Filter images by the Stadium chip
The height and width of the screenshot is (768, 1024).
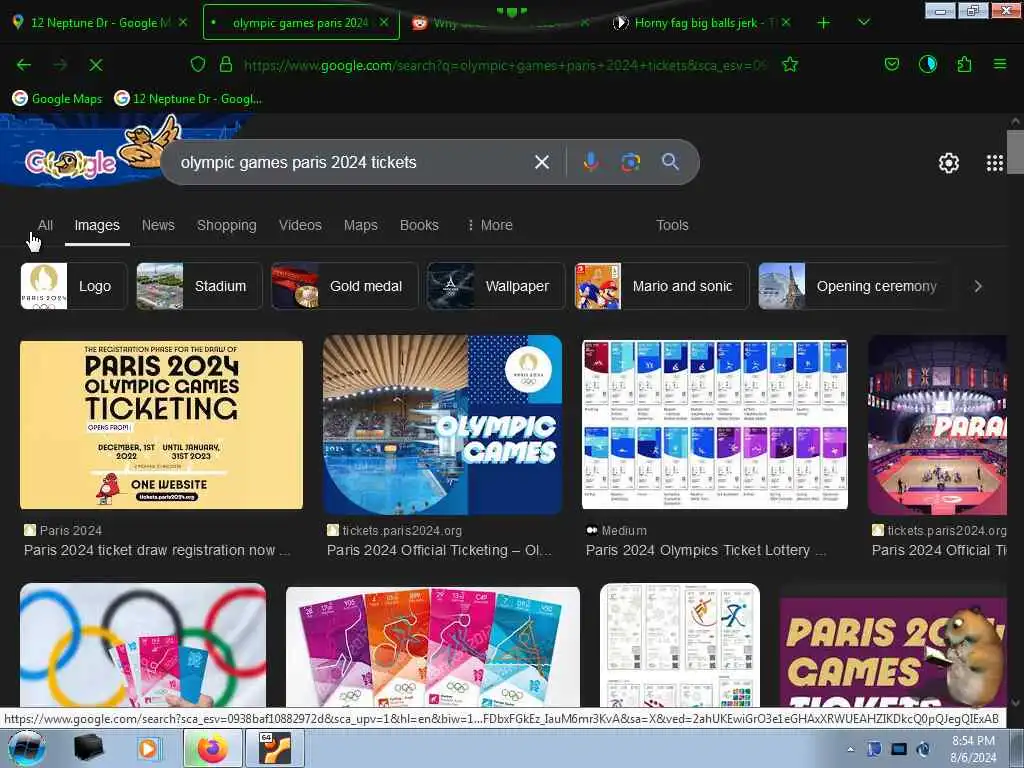[199, 286]
